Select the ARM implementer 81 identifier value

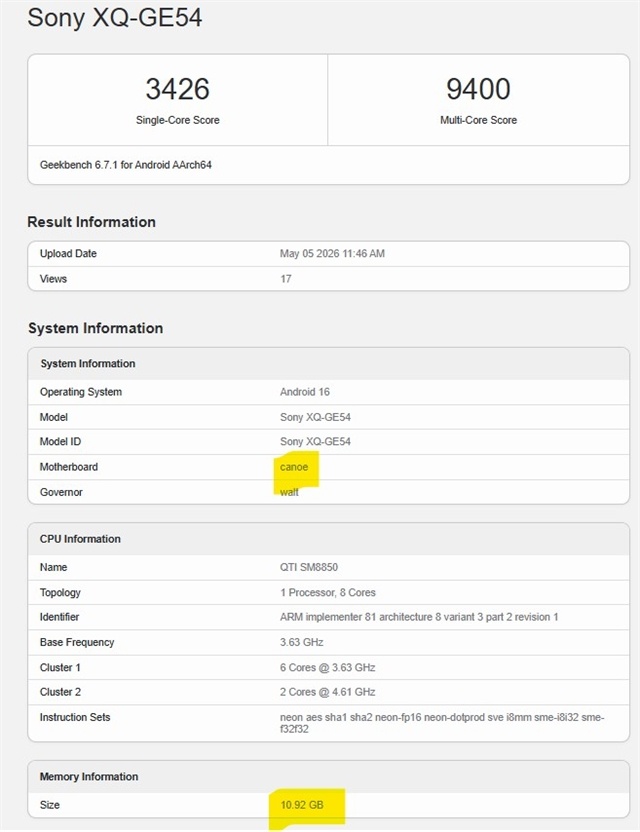click(419, 617)
